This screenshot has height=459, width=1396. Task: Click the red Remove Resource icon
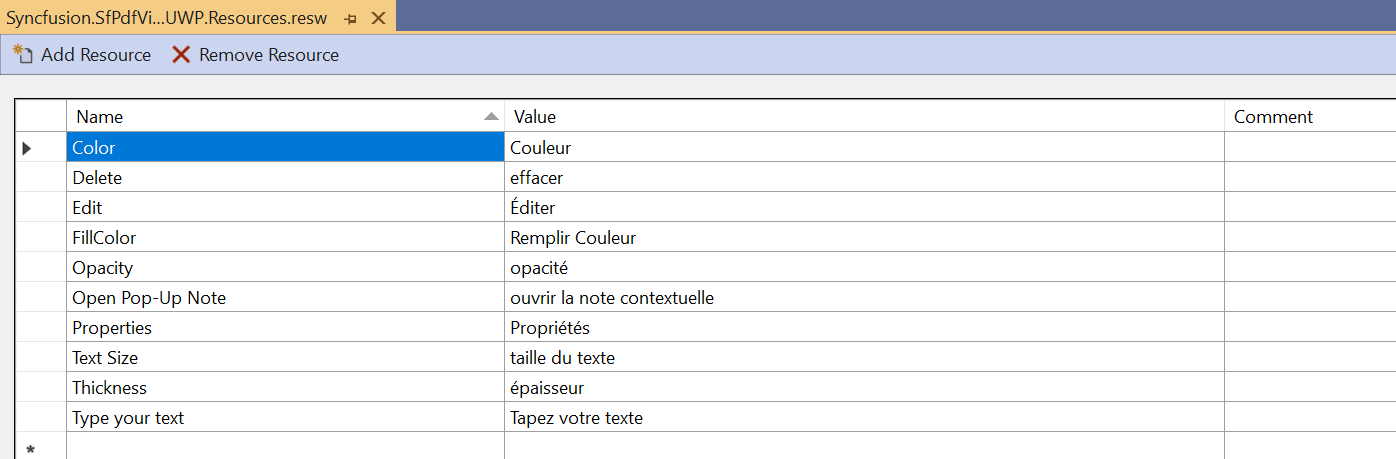(x=181, y=54)
